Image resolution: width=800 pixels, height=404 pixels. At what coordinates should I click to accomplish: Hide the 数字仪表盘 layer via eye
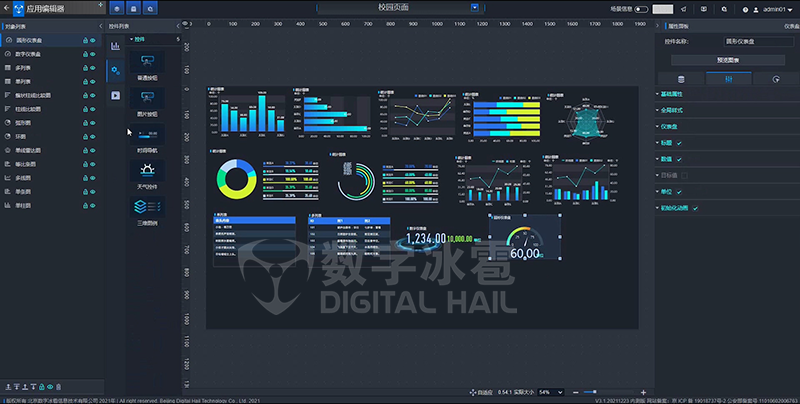[x=93, y=54]
